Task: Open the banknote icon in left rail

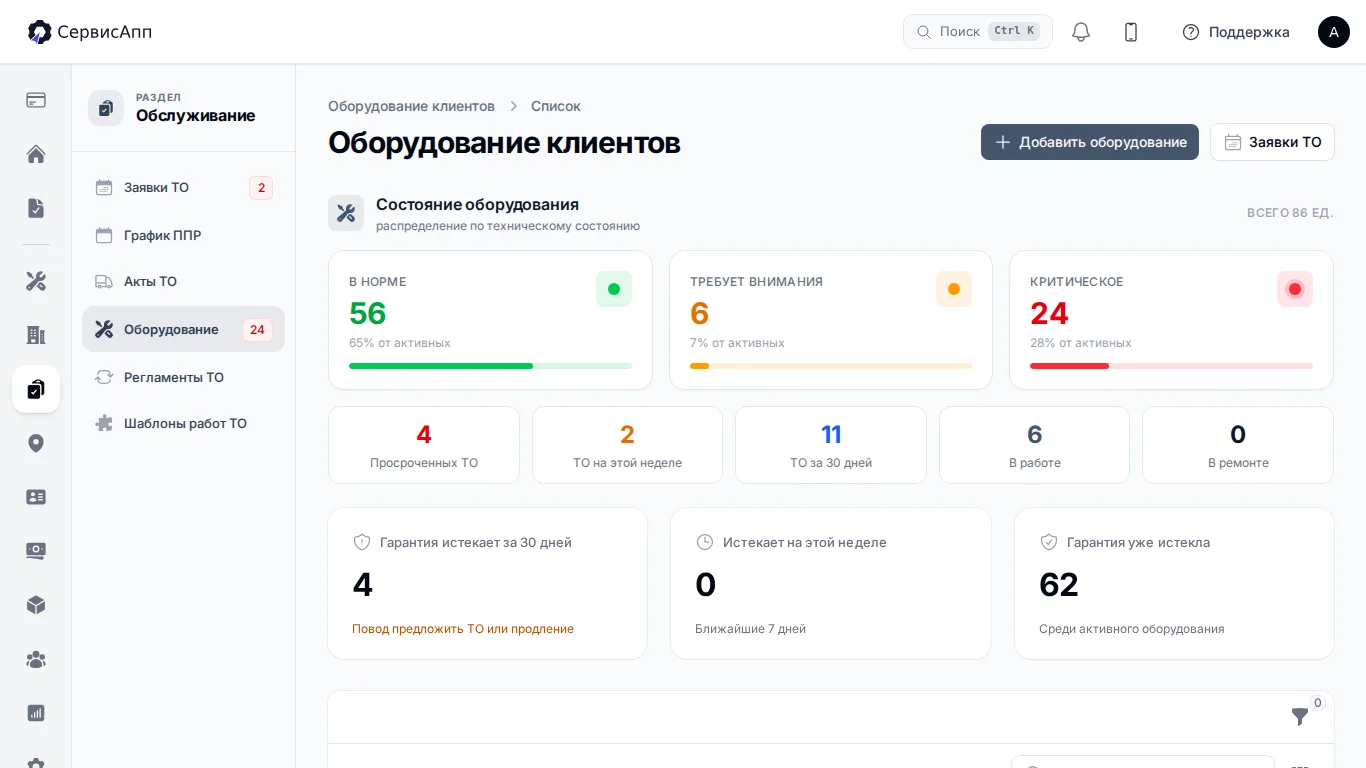Action: click(x=36, y=551)
